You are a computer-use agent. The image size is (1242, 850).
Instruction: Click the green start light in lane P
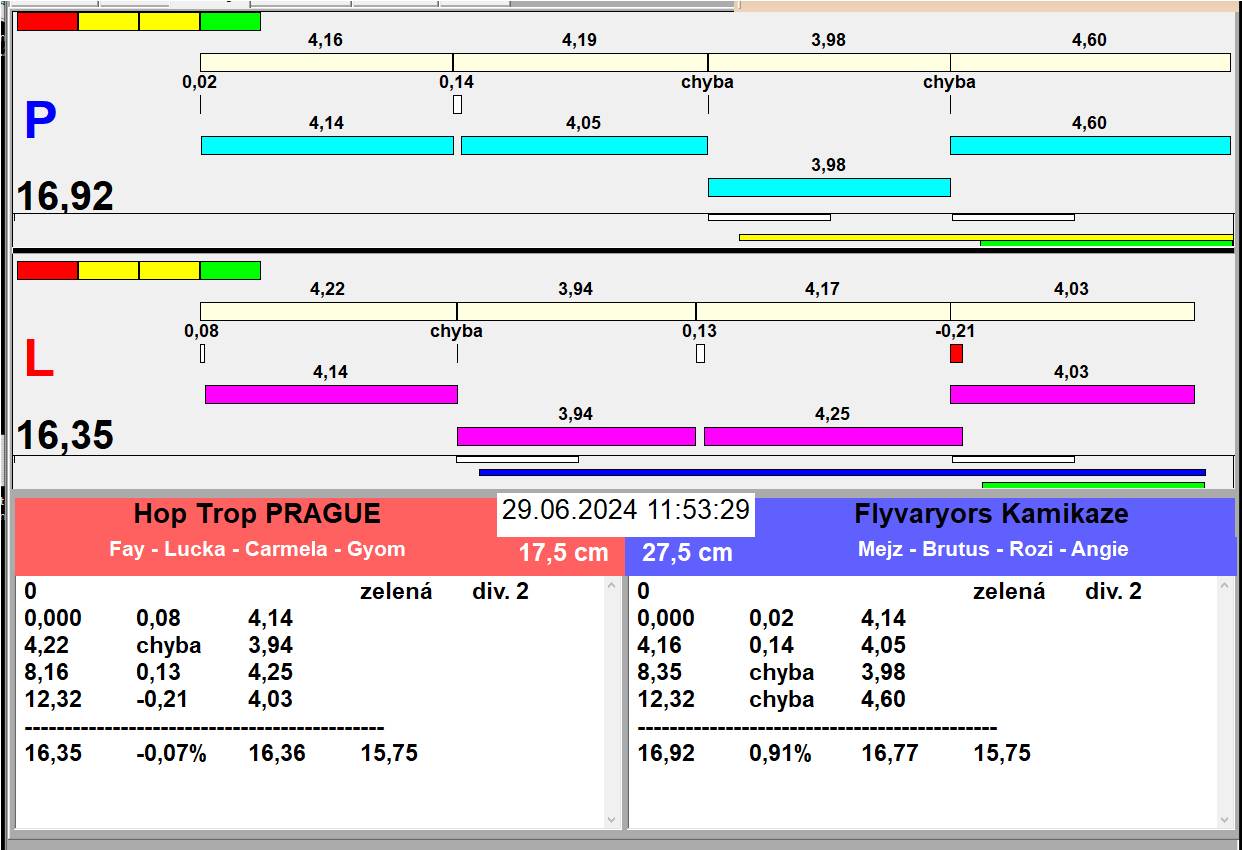coord(230,22)
